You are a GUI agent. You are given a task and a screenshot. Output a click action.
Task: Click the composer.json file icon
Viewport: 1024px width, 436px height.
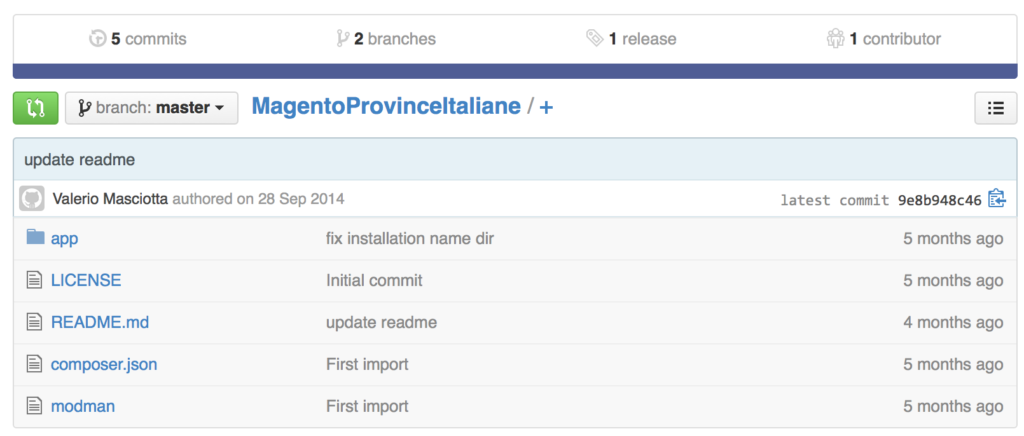tap(35, 364)
